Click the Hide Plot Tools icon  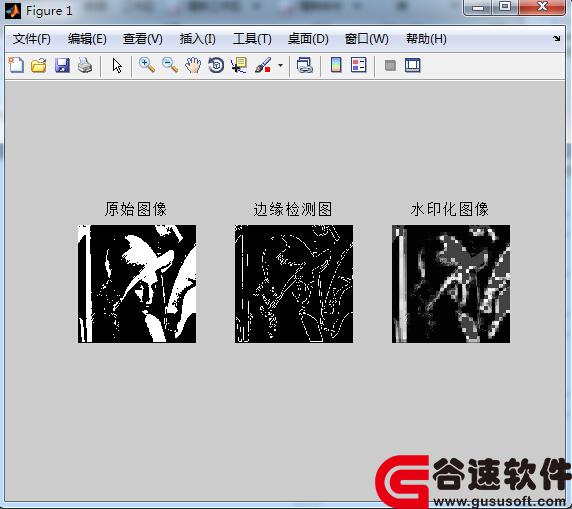[390, 66]
